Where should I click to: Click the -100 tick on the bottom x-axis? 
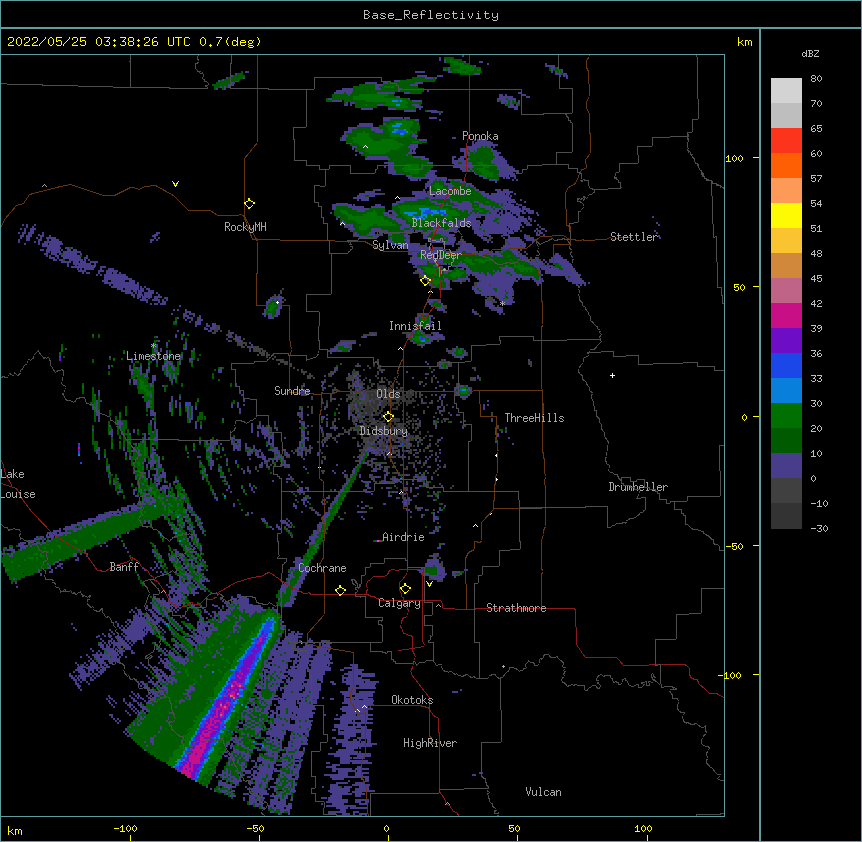coord(125,828)
